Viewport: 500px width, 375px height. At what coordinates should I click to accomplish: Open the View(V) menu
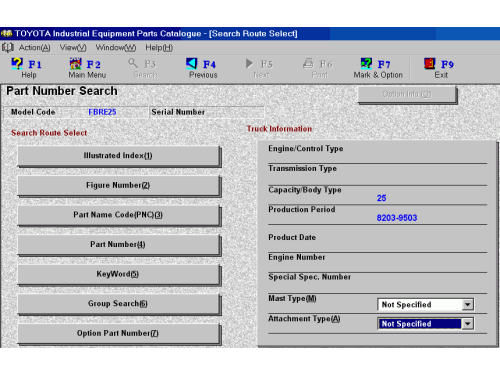(73, 48)
